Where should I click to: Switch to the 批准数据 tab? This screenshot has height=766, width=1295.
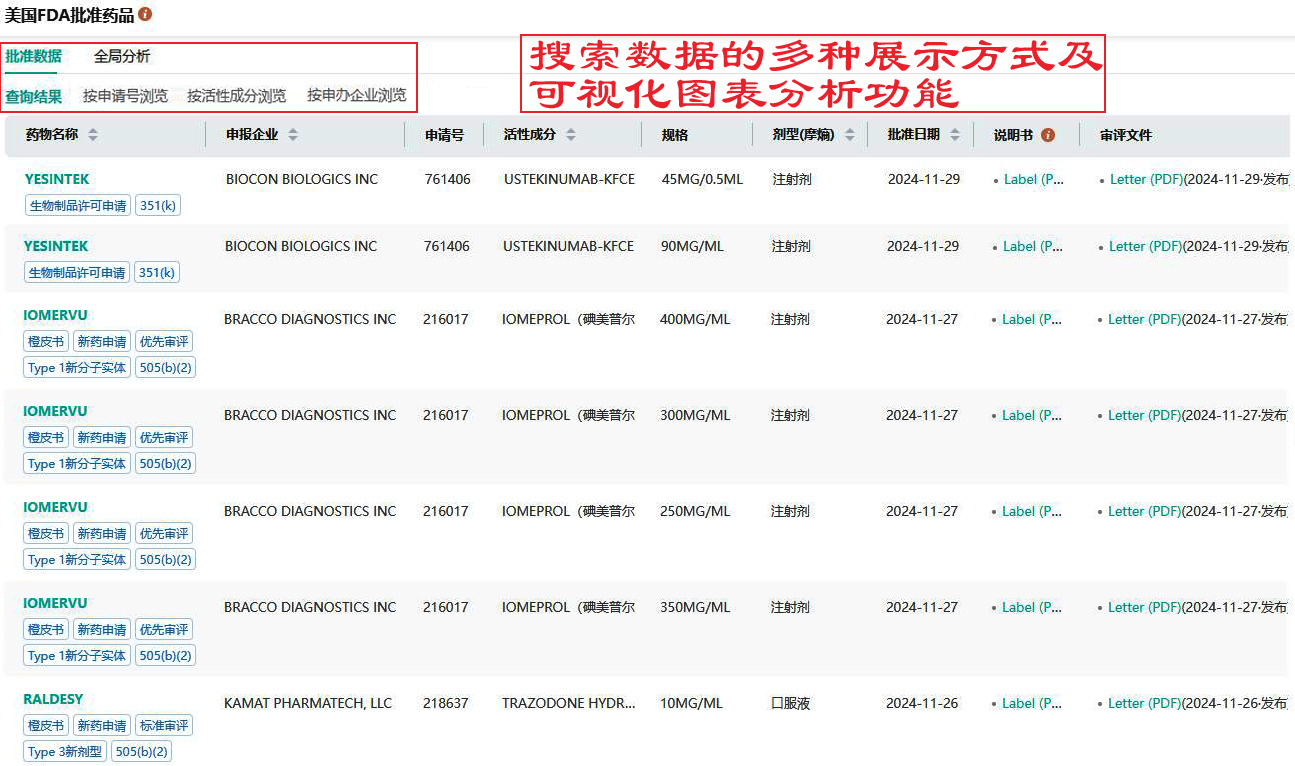[x=33, y=57]
